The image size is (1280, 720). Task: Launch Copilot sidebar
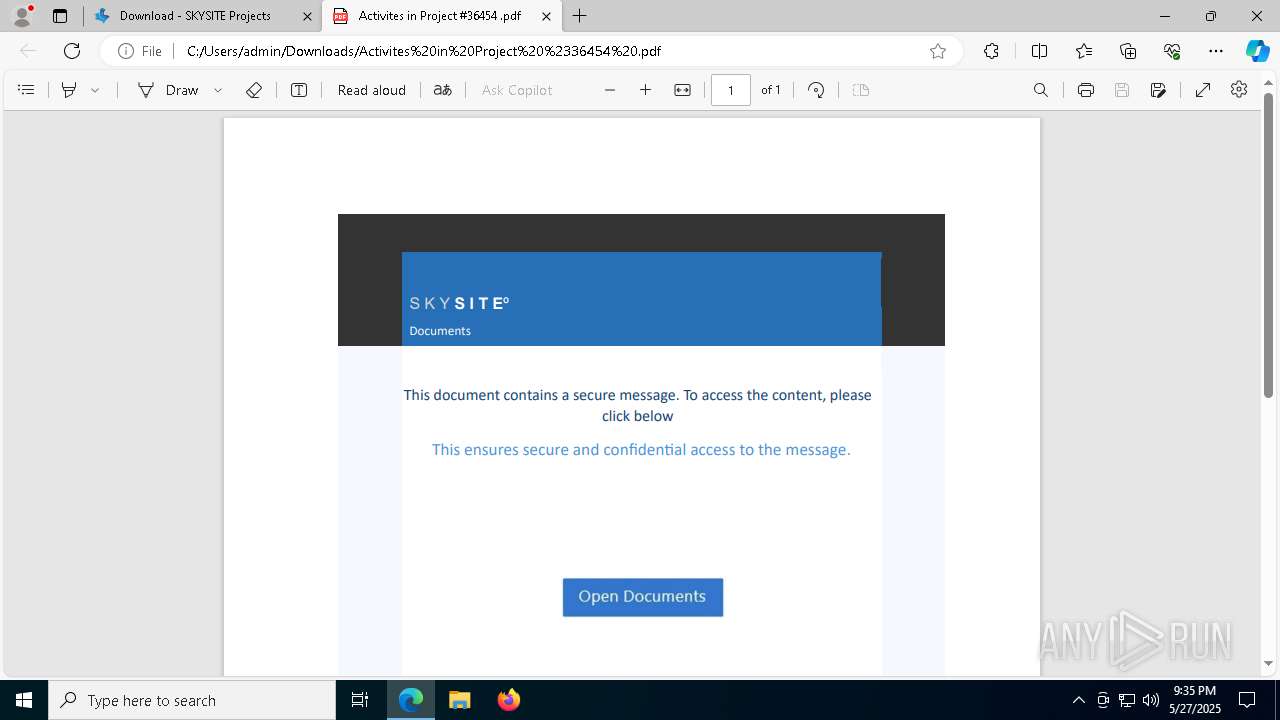click(1257, 51)
